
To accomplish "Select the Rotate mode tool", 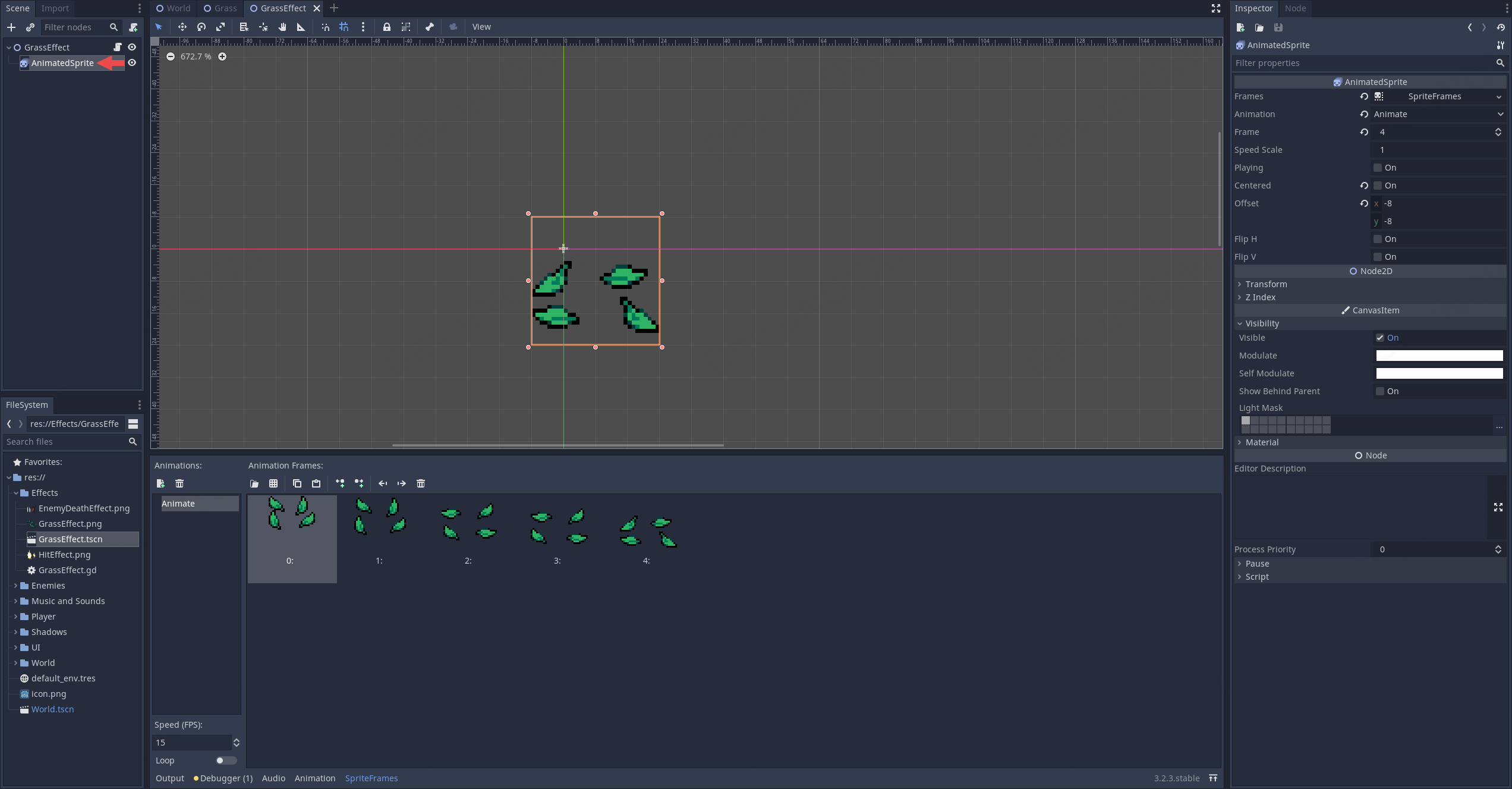I will (201, 27).
